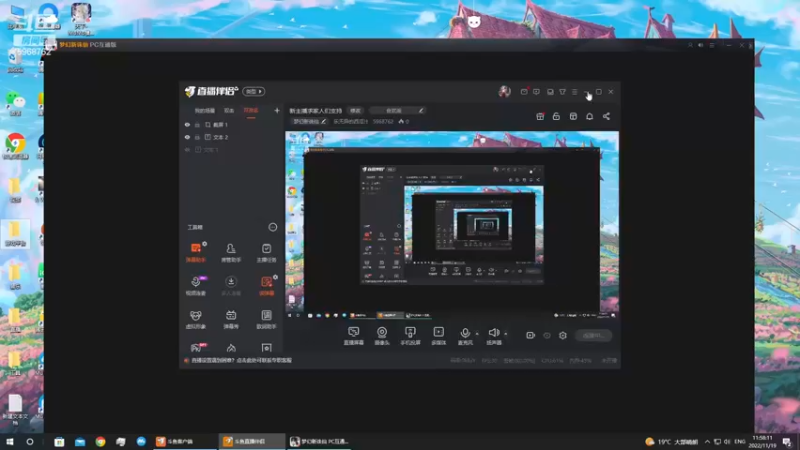Mute the 麦克风 microphone
Viewport: 800px width, 450px height.
tap(465, 336)
